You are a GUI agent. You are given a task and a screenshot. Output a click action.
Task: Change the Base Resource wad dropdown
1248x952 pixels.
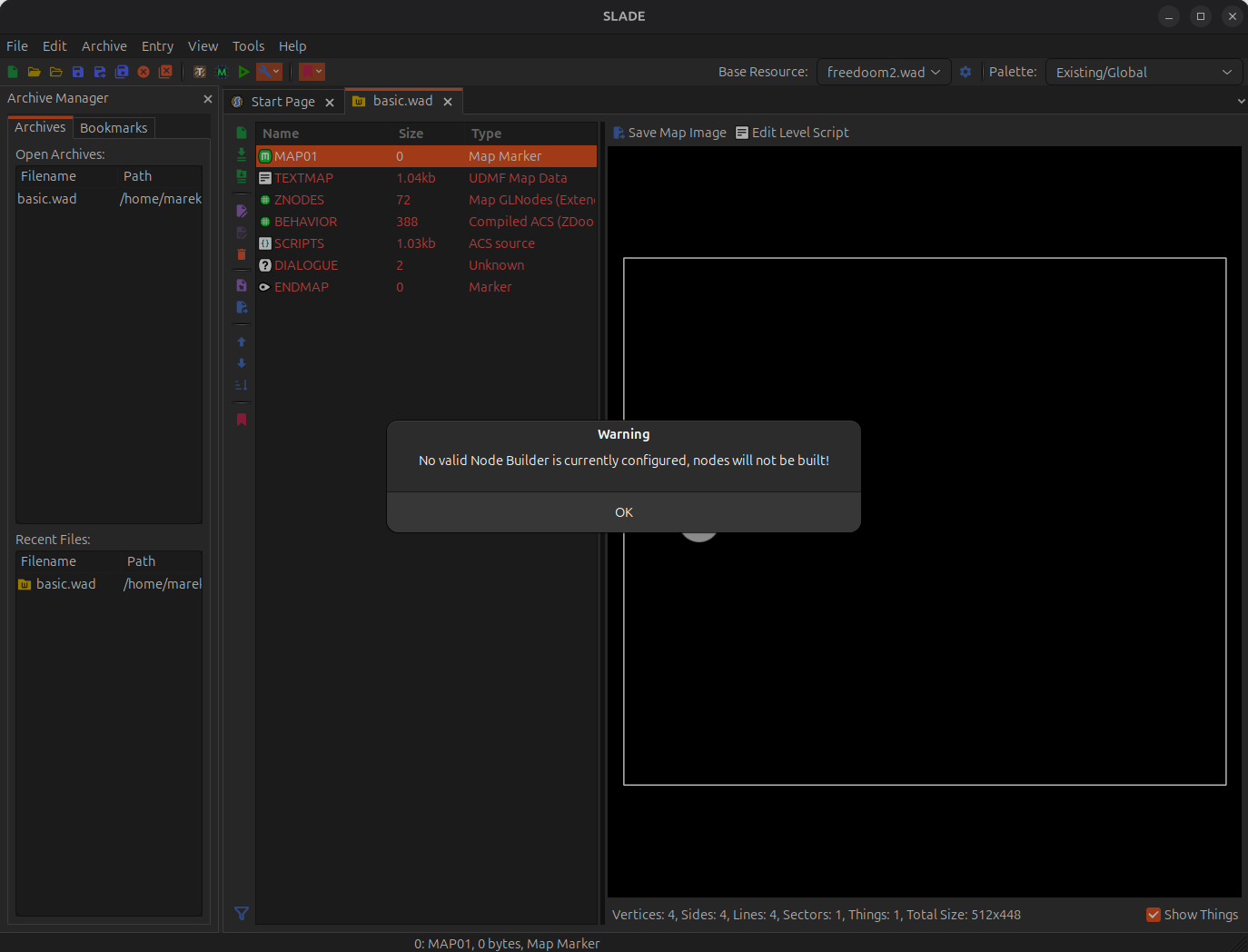[882, 72]
